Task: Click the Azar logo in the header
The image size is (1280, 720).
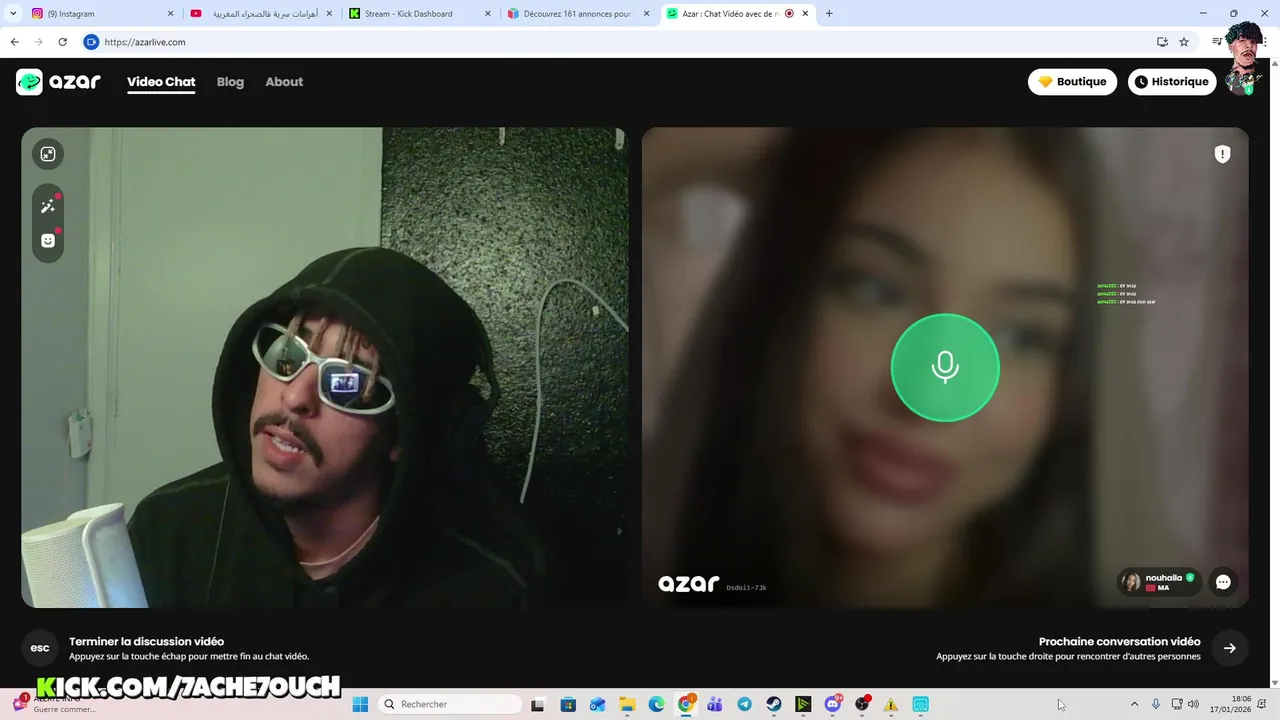Action: click(x=58, y=82)
